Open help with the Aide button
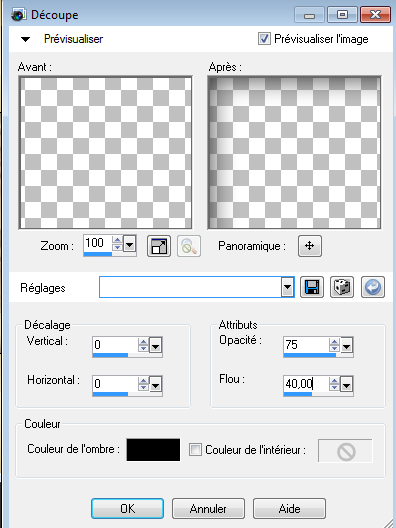Image resolution: width=396 pixels, height=528 pixels. point(289,508)
